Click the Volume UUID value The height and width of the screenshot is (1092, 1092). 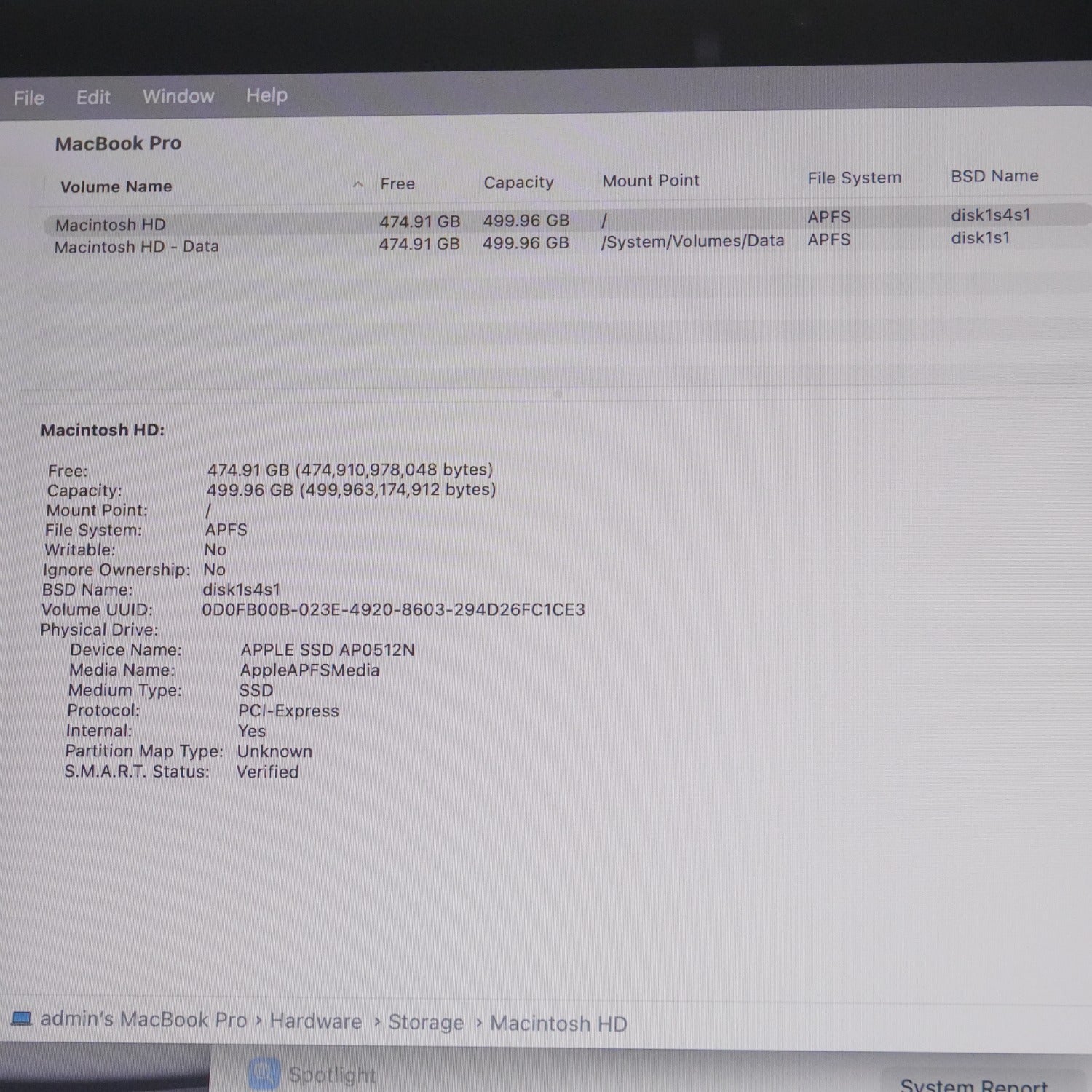point(393,609)
